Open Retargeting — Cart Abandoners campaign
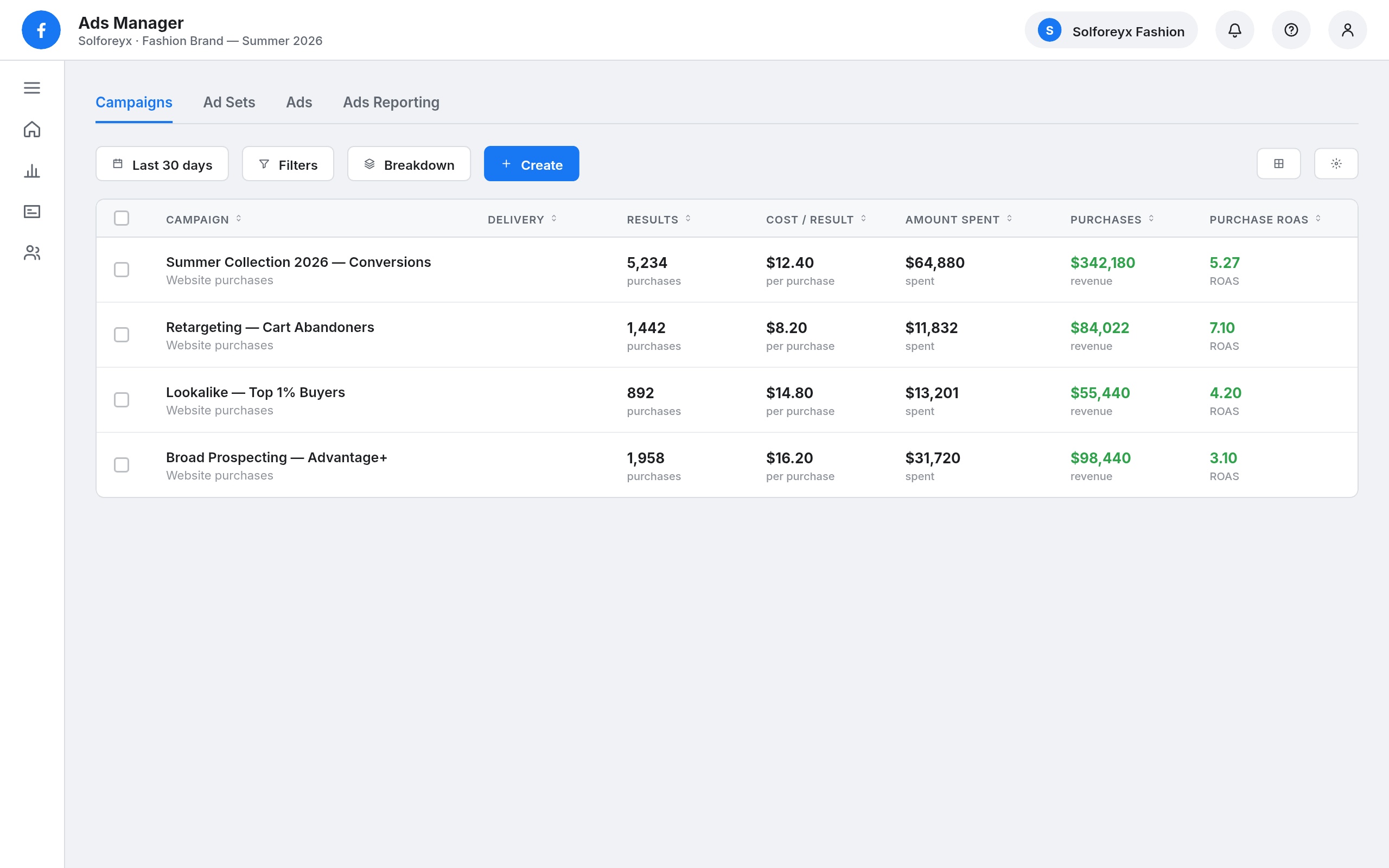Screen dimensions: 1389x868 (270, 327)
